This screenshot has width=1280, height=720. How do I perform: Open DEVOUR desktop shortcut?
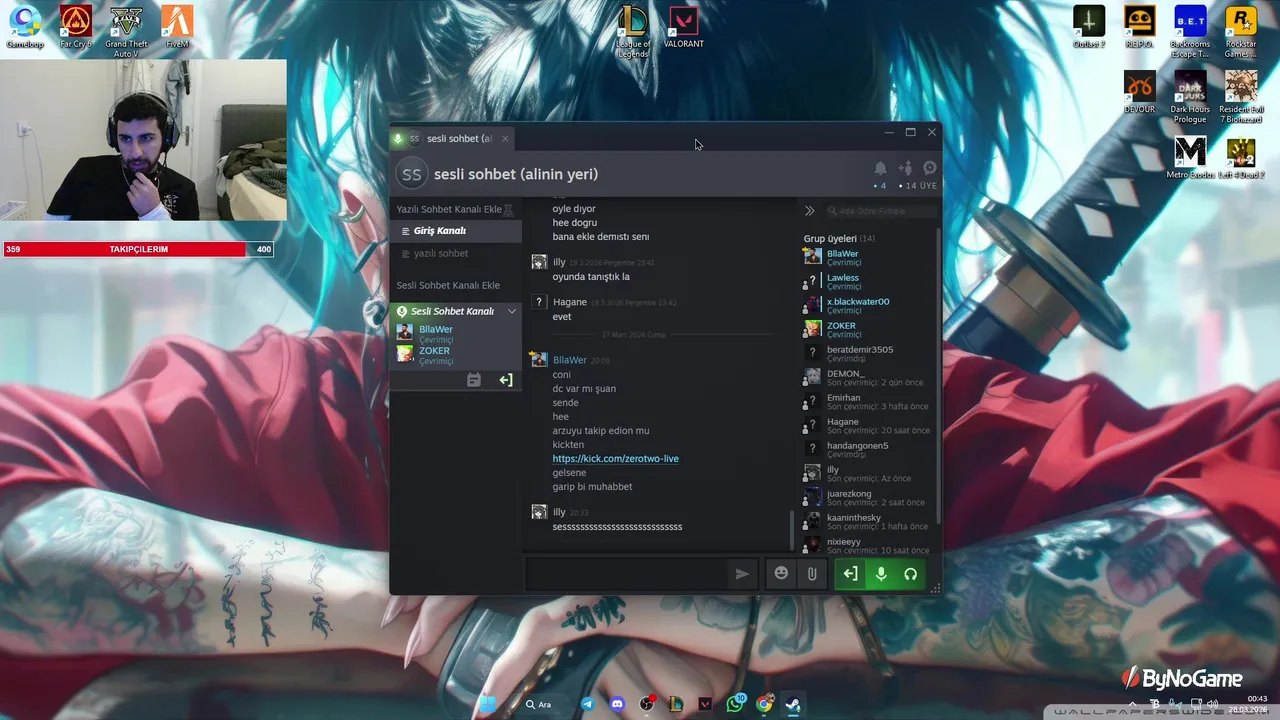(x=1139, y=92)
